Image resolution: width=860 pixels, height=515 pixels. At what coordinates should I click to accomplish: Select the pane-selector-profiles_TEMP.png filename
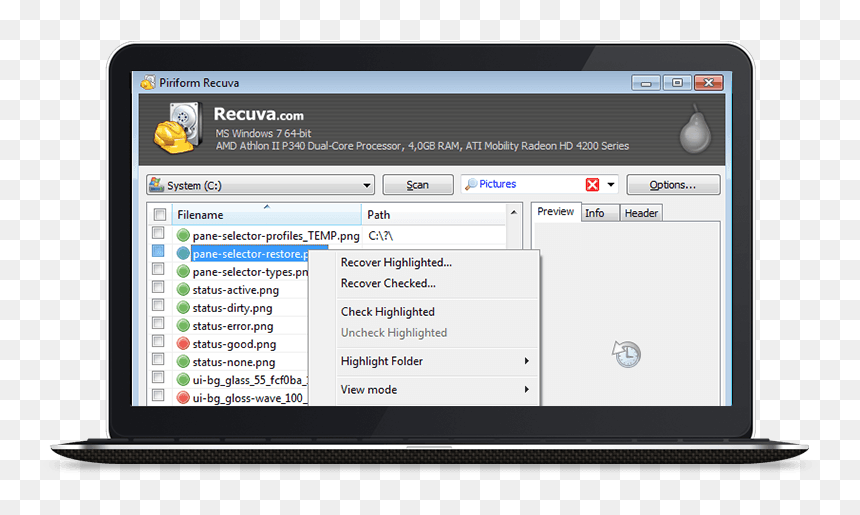(x=276, y=236)
